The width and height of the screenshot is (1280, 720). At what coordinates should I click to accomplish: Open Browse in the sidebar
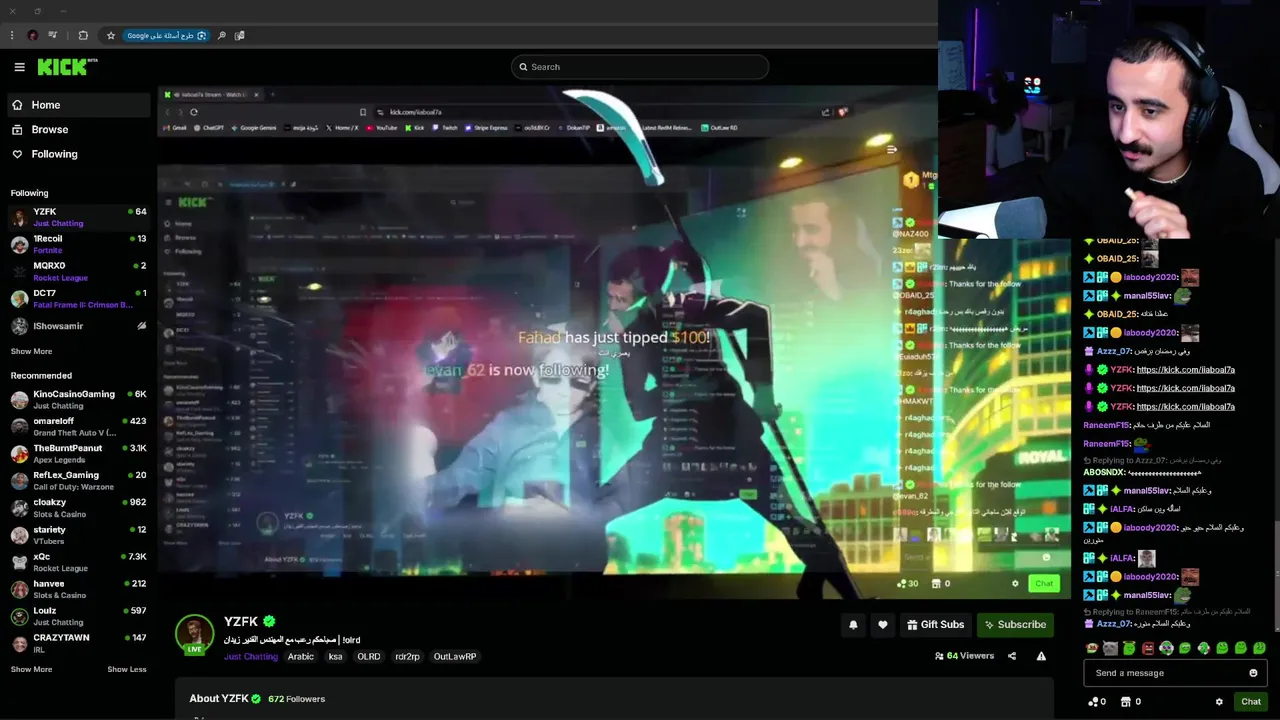point(79,130)
